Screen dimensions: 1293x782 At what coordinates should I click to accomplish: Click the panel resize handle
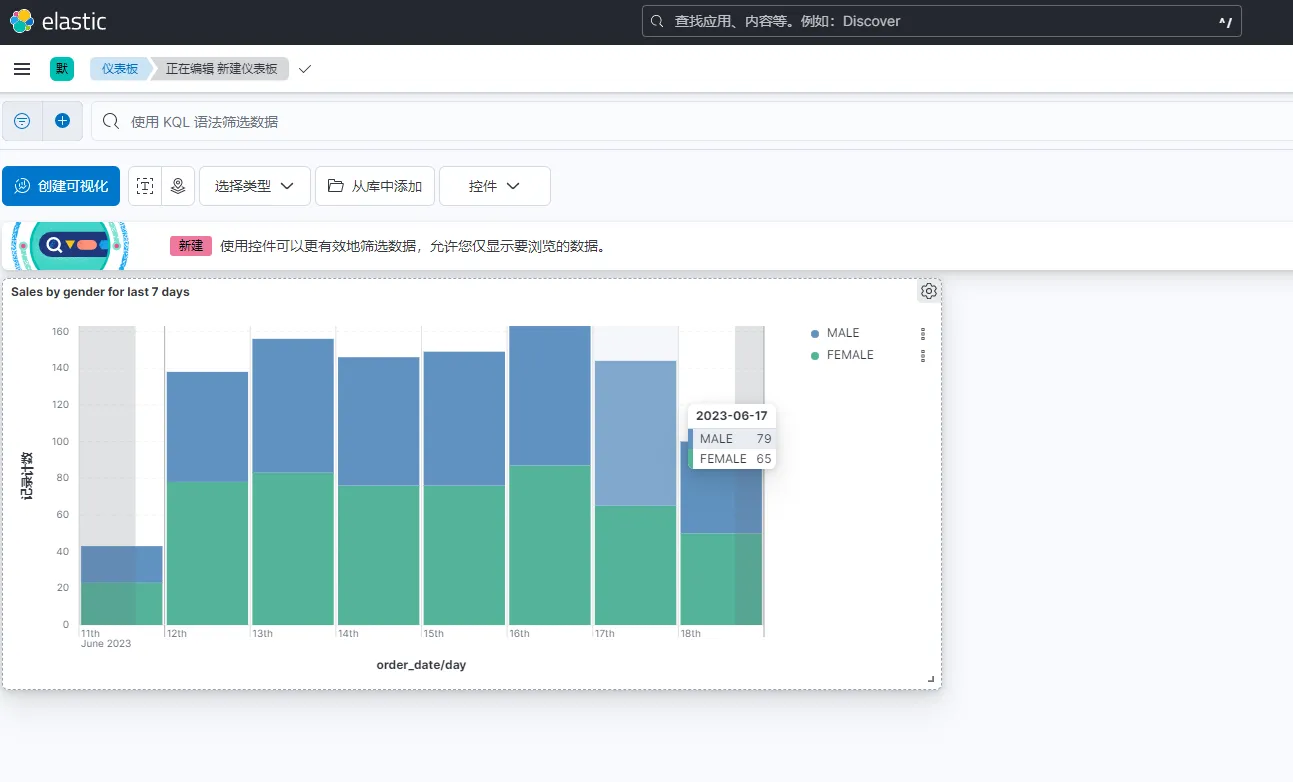[x=931, y=679]
